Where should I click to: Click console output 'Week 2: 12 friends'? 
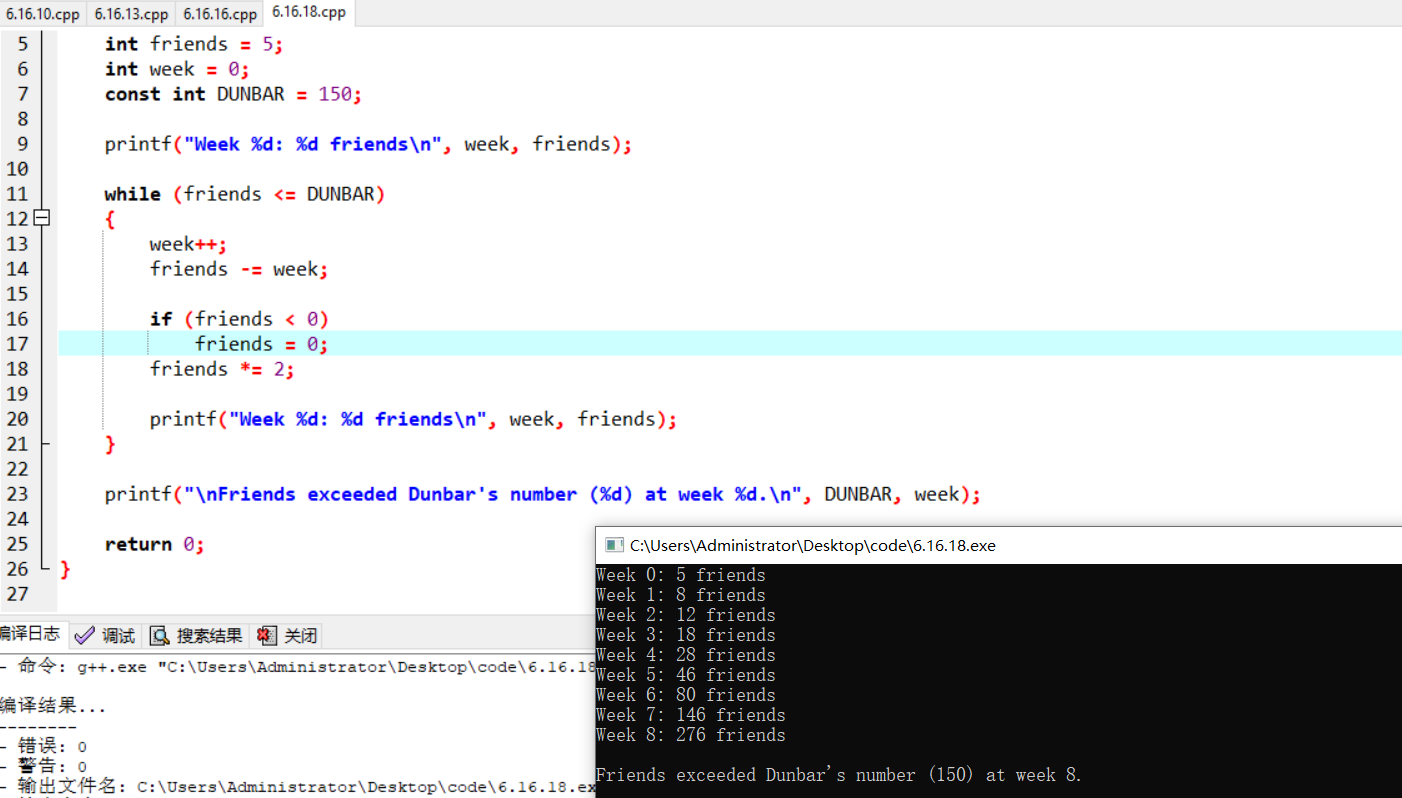click(x=685, y=615)
